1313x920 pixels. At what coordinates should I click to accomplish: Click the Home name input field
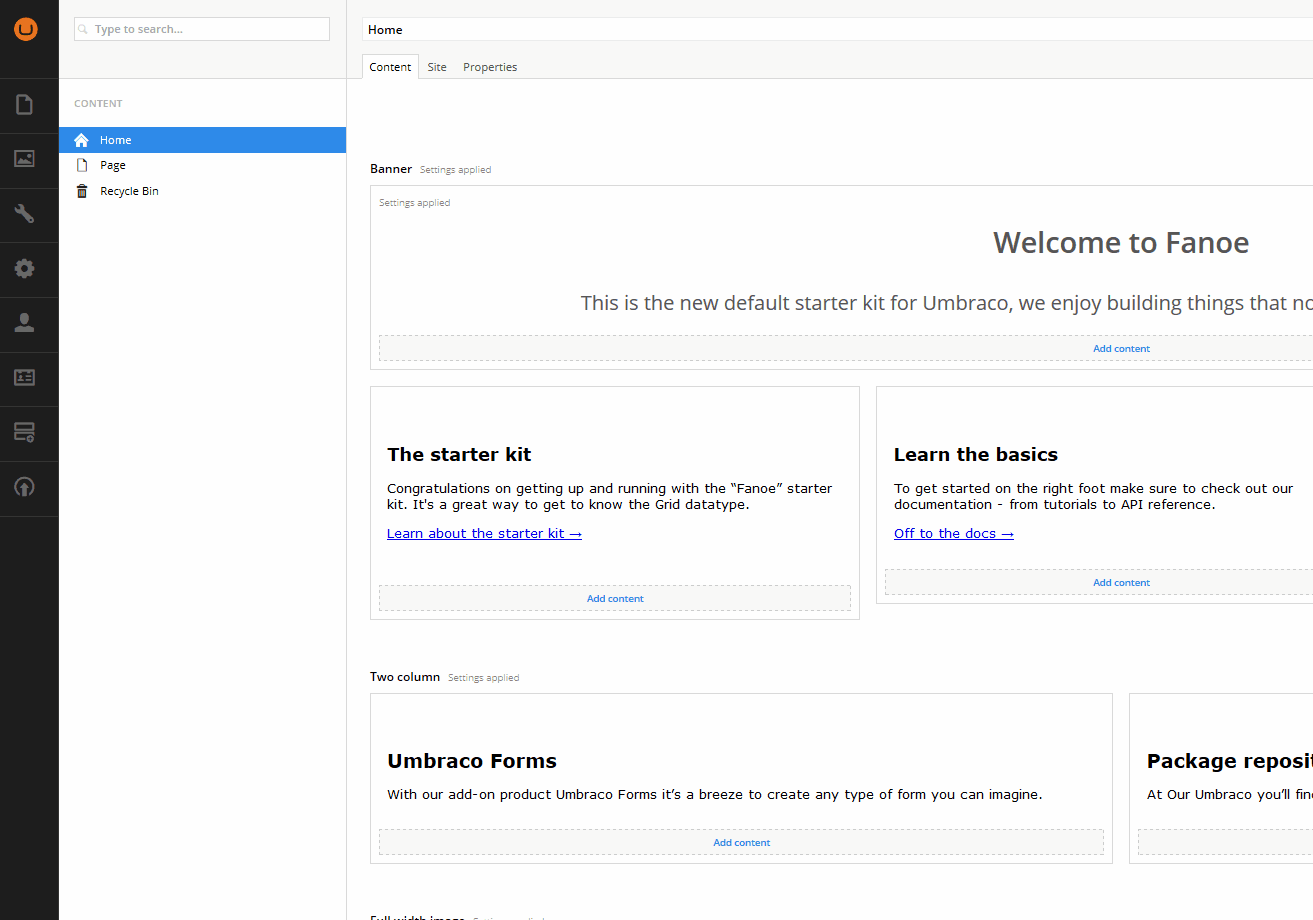pyautogui.click(x=837, y=29)
